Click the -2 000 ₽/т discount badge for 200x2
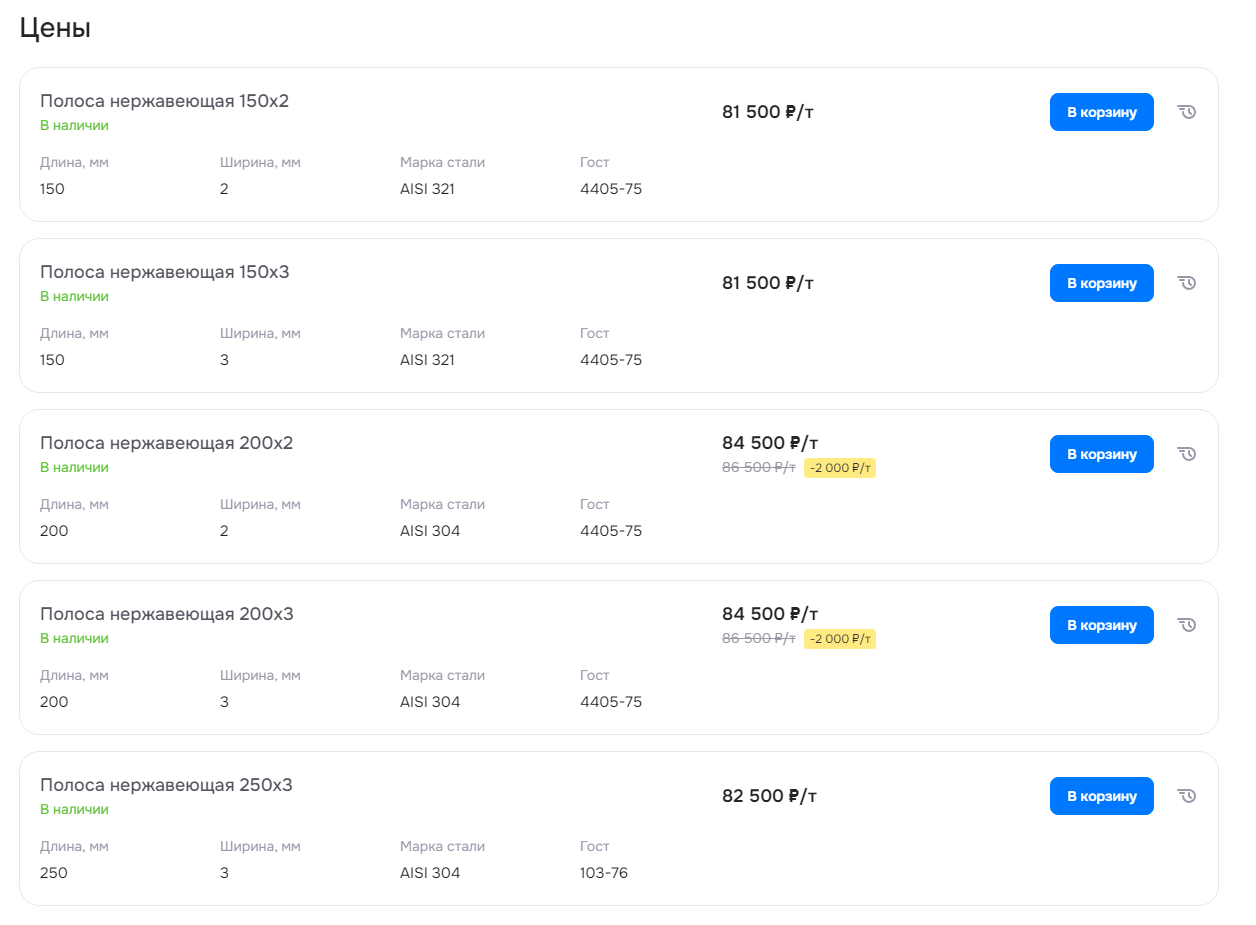Viewport: 1256px width, 925px height. tap(840, 468)
